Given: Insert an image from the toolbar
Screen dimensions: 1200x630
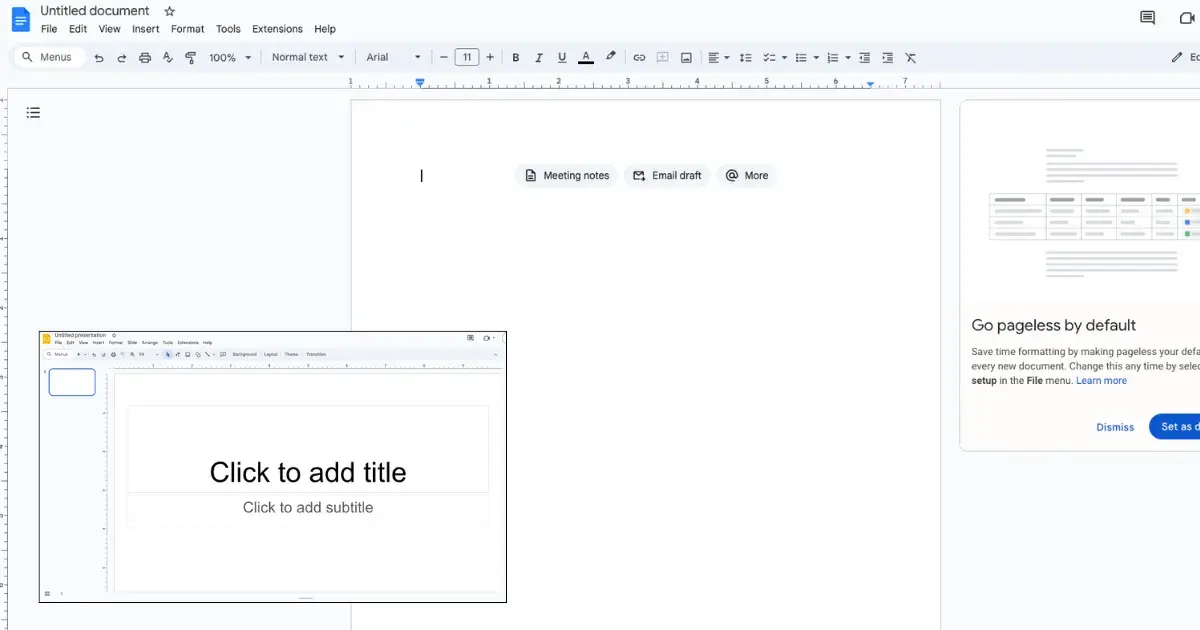Looking at the screenshot, I should [x=687, y=58].
